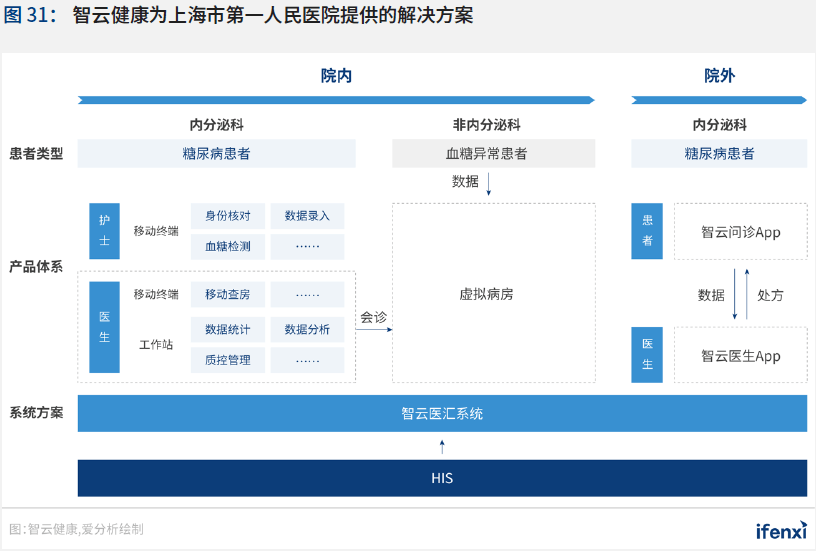Screen dimensions: 816x551
Task: Click the blue 患者 block
Action: click(x=647, y=231)
